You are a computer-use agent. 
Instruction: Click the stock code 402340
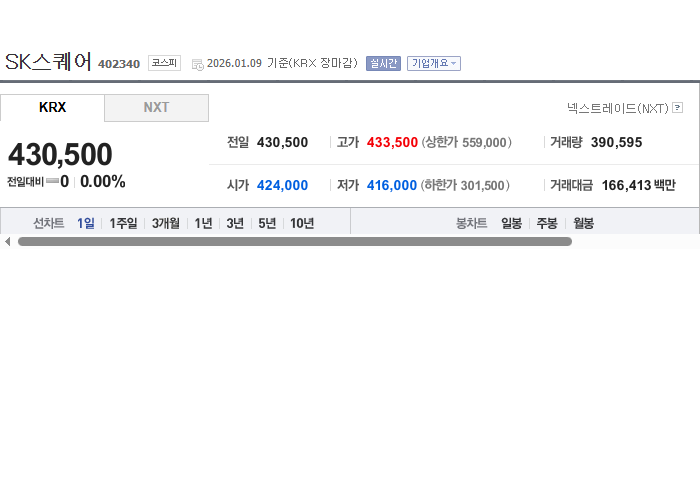click(119, 64)
